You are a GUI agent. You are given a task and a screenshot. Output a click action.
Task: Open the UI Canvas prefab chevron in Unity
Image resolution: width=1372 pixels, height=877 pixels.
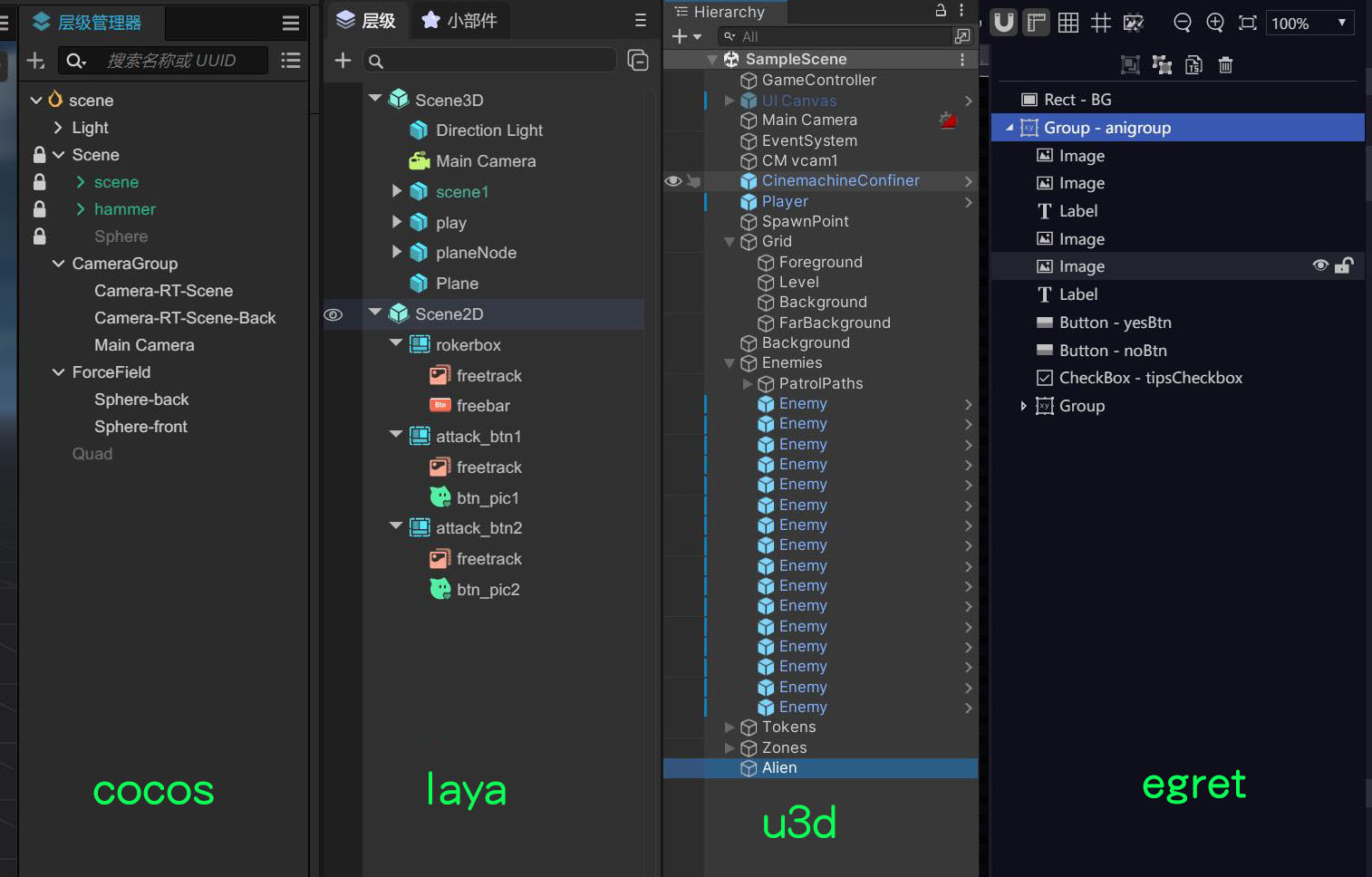(968, 101)
